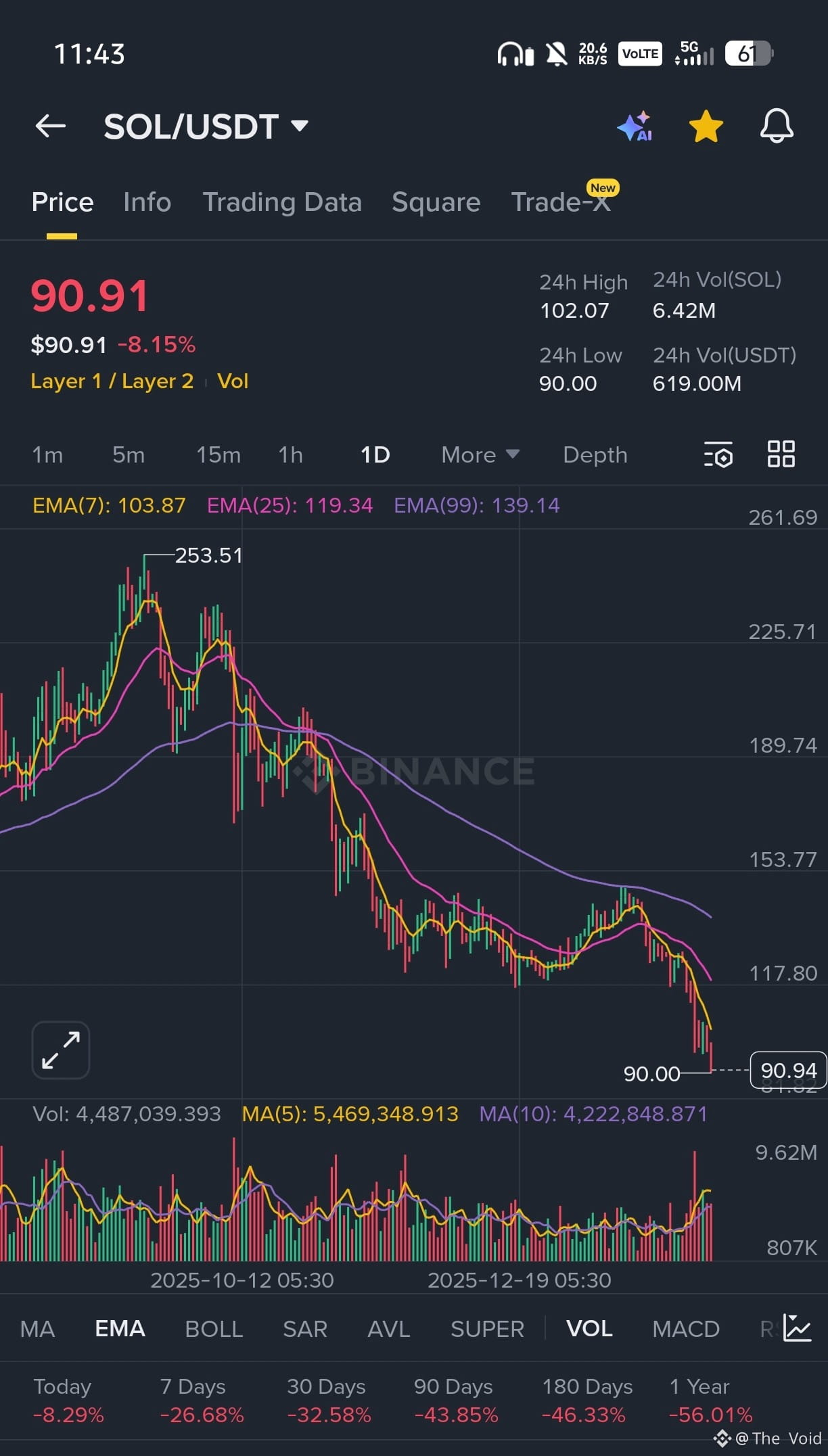
Task: Tap the 30 Days -32.58% performance
Action: click(329, 1400)
